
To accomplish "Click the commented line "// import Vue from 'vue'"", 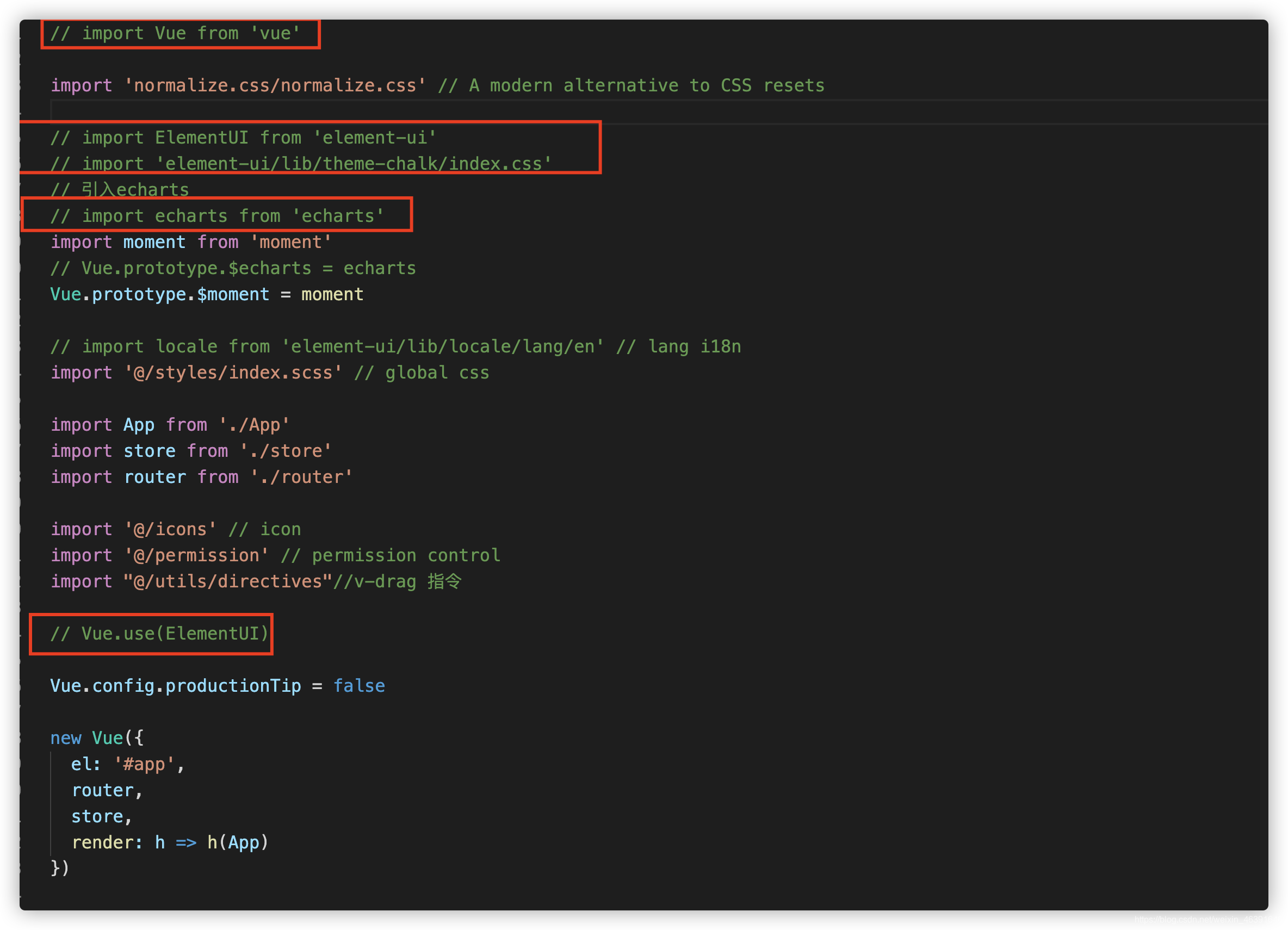I will click(x=175, y=34).
